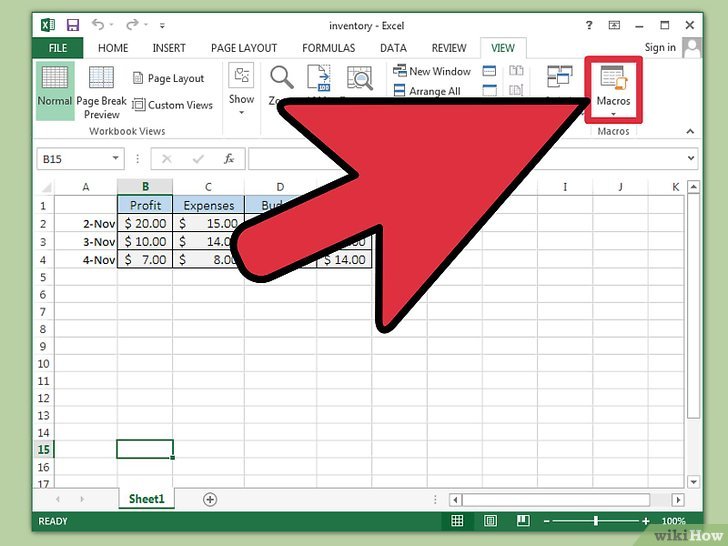Switch to the INSERT tab

[169, 48]
